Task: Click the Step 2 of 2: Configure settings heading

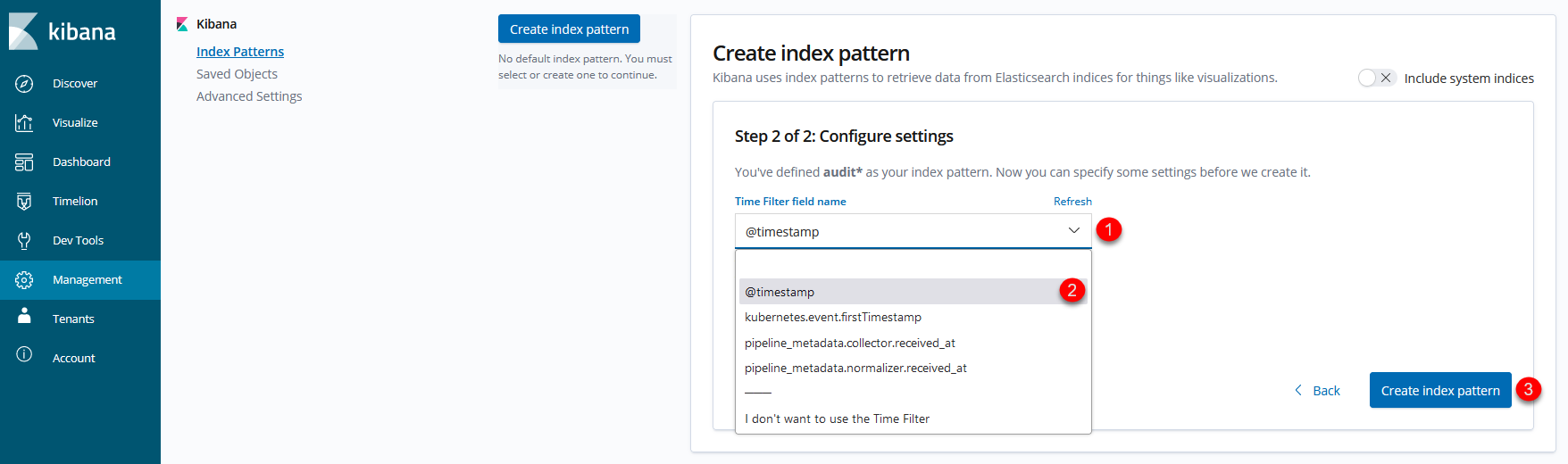Action: pyautogui.click(x=844, y=136)
